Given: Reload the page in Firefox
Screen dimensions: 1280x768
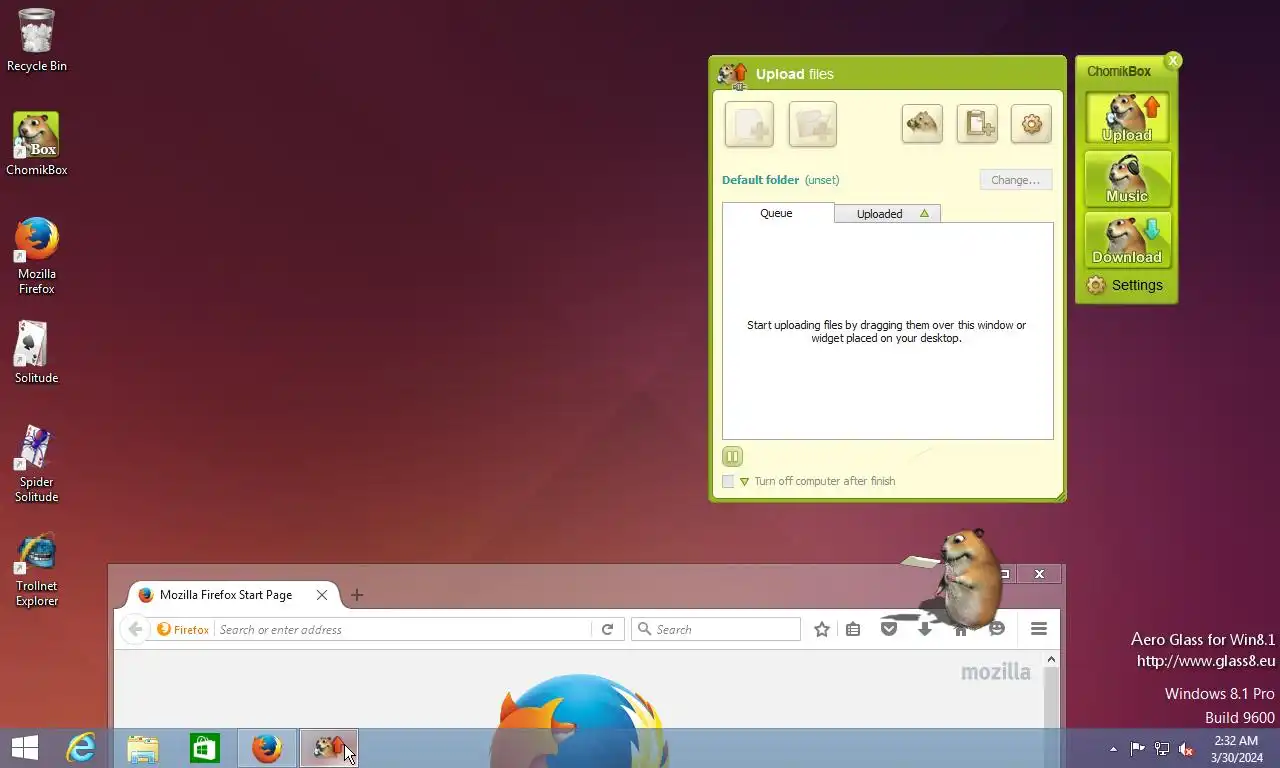Looking at the screenshot, I should pyautogui.click(x=607, y=629).
